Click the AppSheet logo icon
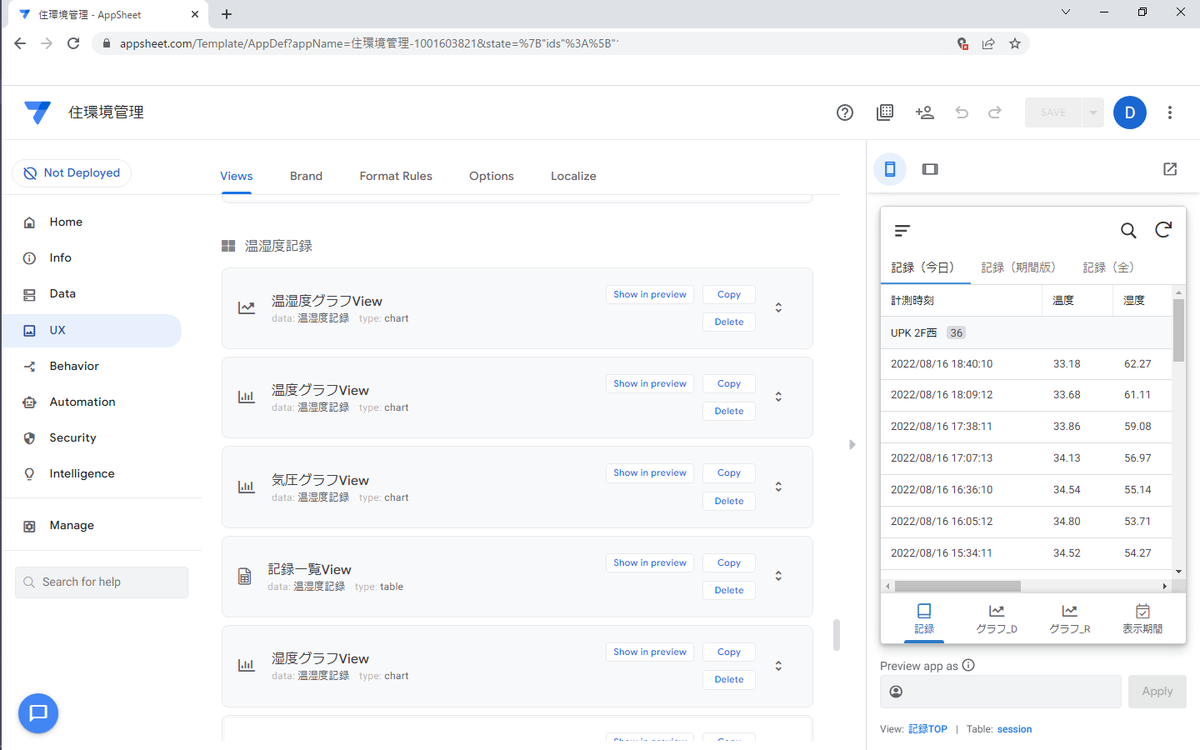The height and width of the screenshot is (750, 1200). click(38, 112)
